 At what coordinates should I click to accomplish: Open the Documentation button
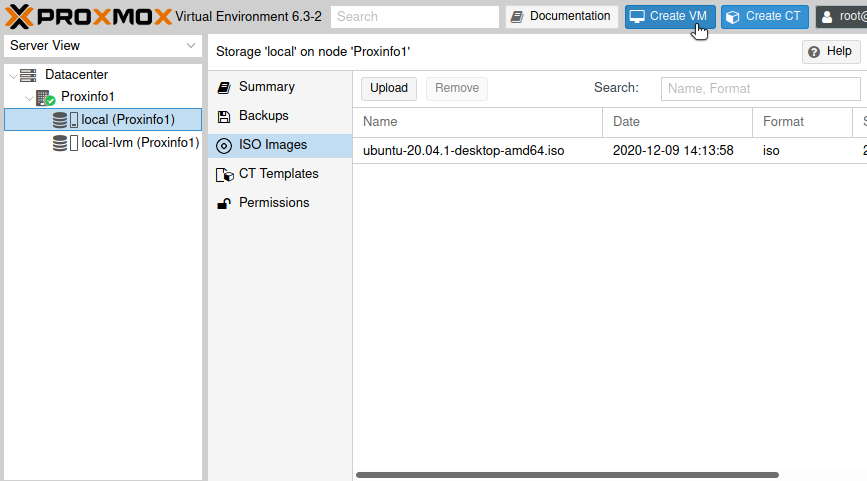pos(562,17)
